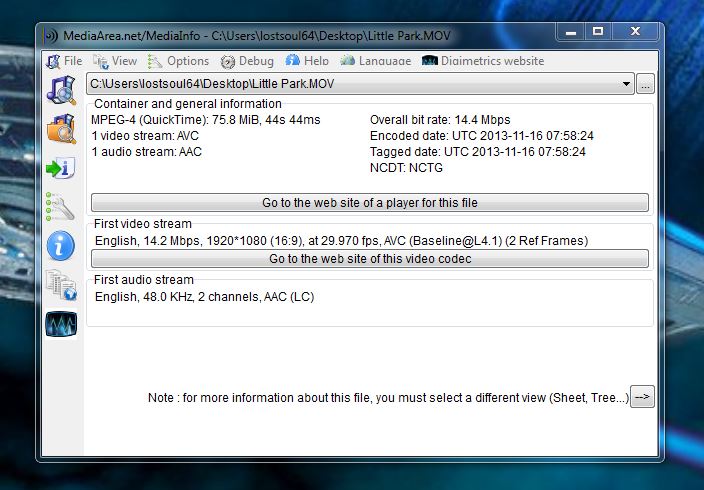Screen dimensions: 704x490
Task: Open the Language menu
Action: pos(376,61)
